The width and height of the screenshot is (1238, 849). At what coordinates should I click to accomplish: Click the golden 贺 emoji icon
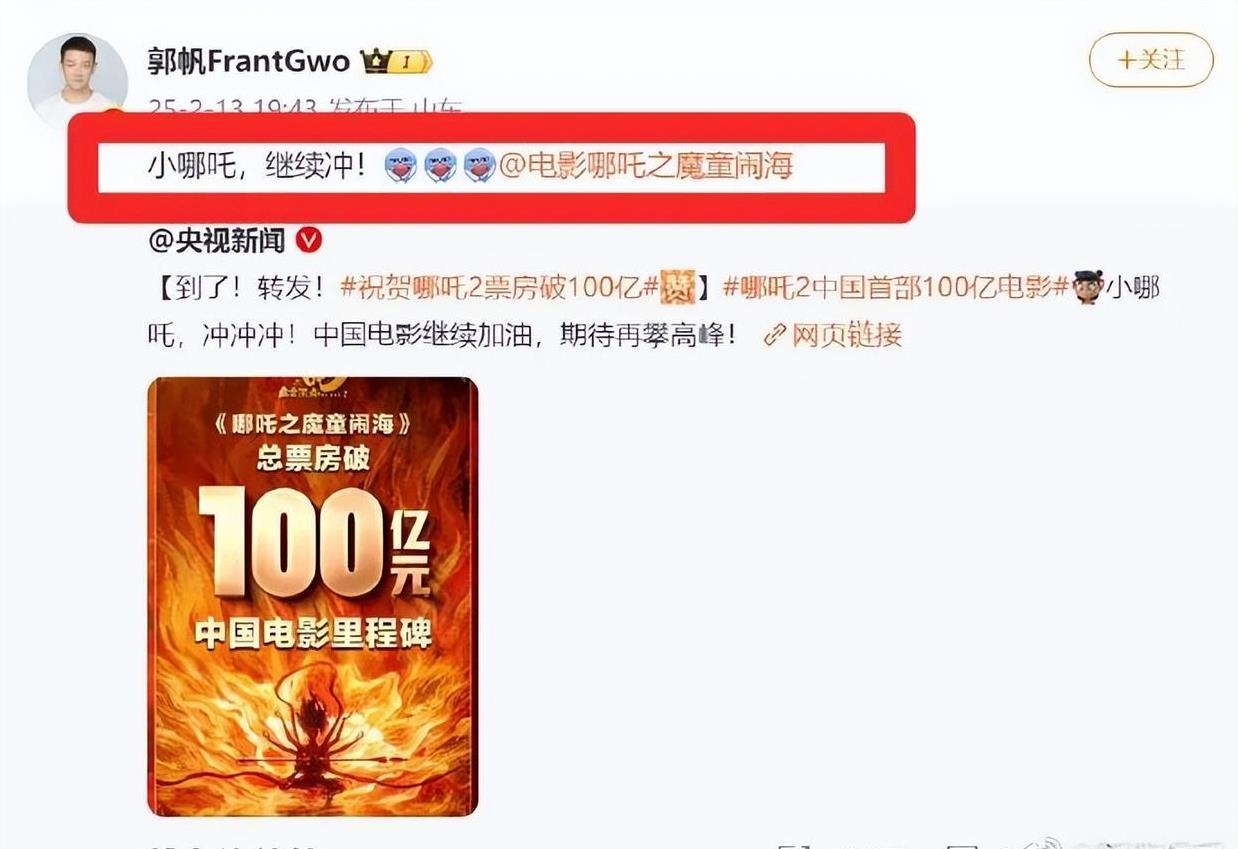678,288
